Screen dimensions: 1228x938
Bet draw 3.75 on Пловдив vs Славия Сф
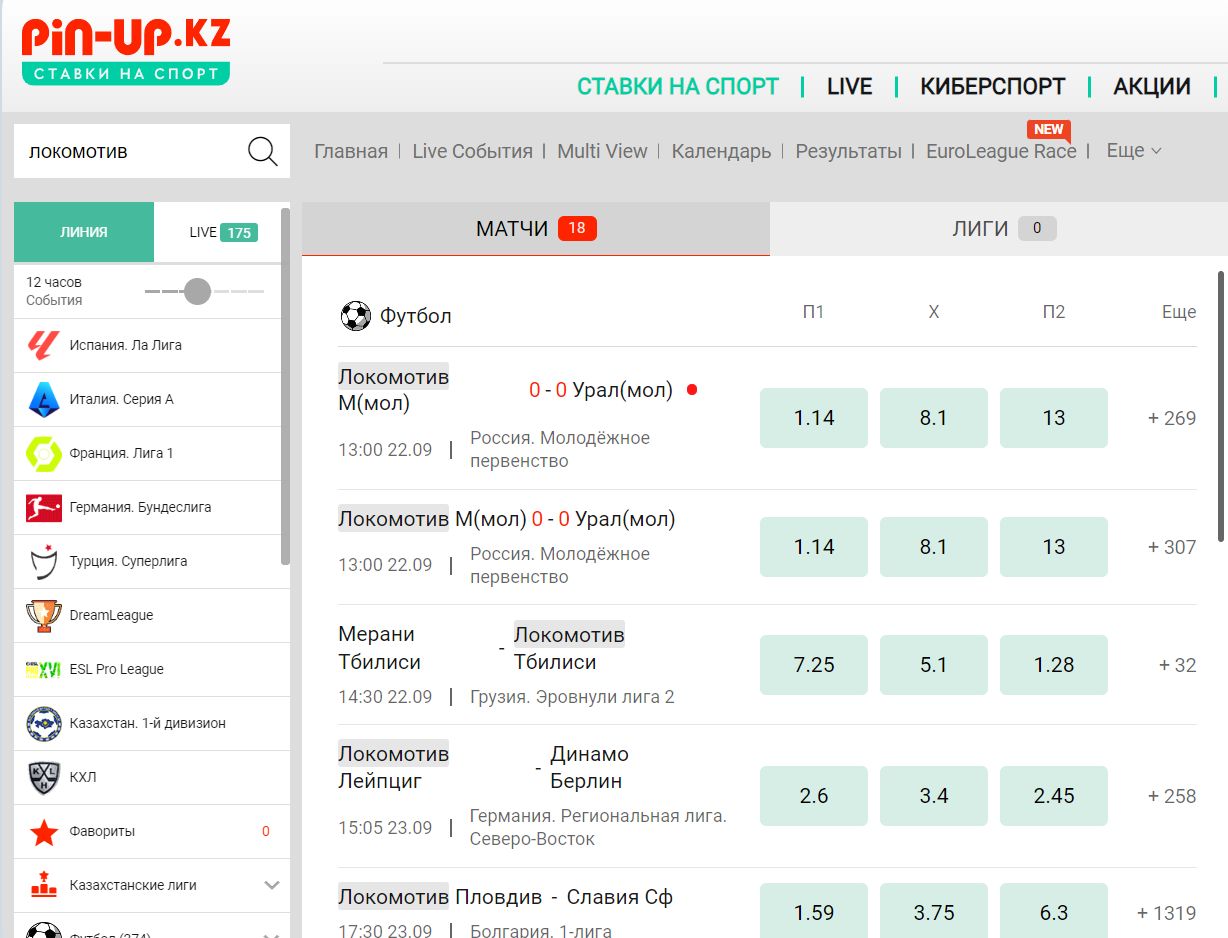click(934, 911)
